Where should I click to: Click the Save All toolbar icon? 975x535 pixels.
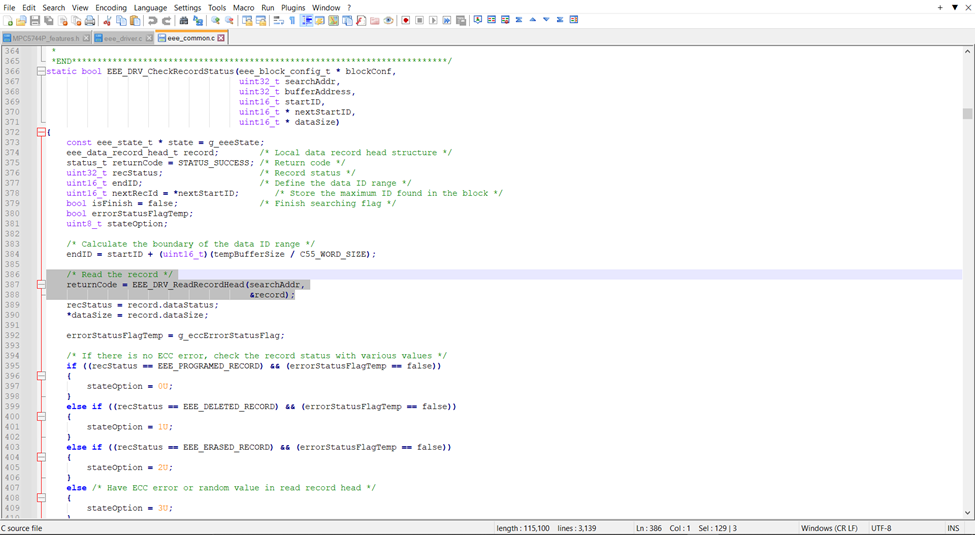tap(49, 21)
